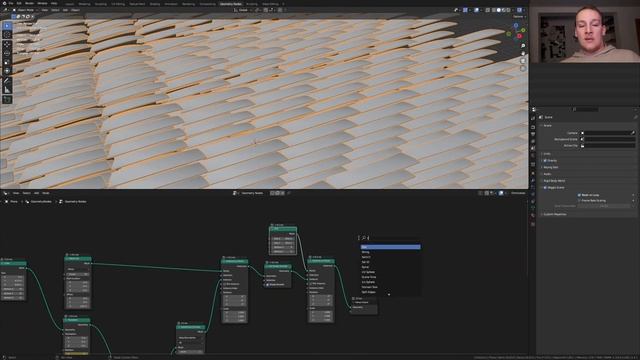Image resolution: width=640 pixels, height=360 pixels.
Task: Switch to wireframe viewport shading
Action: (494, 10)
